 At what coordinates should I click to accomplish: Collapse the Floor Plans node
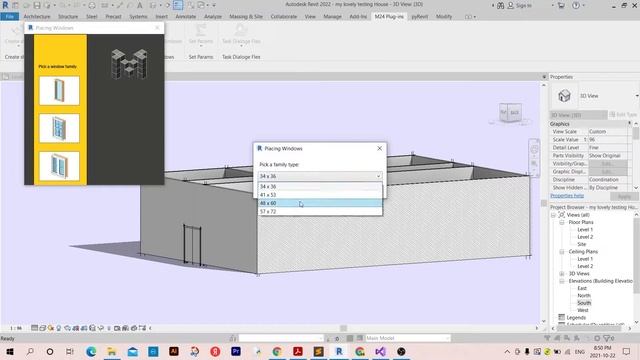[562, 222]
